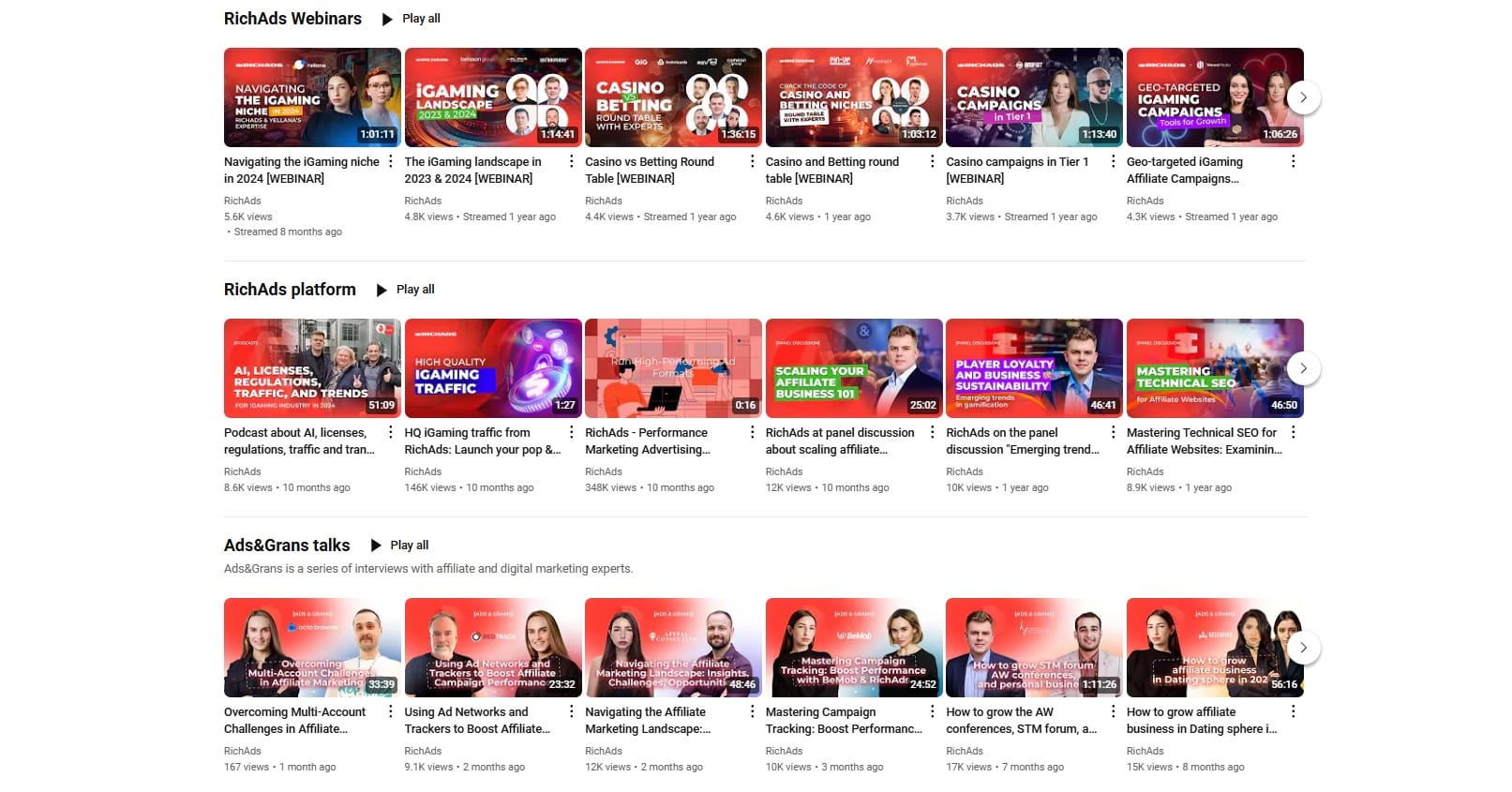Open options menu for The iGaming landscape video

(x=572, y=161)
